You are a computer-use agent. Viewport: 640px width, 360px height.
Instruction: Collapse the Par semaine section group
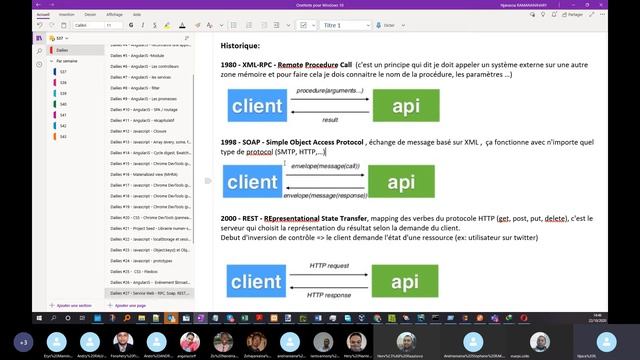point(51,61)
